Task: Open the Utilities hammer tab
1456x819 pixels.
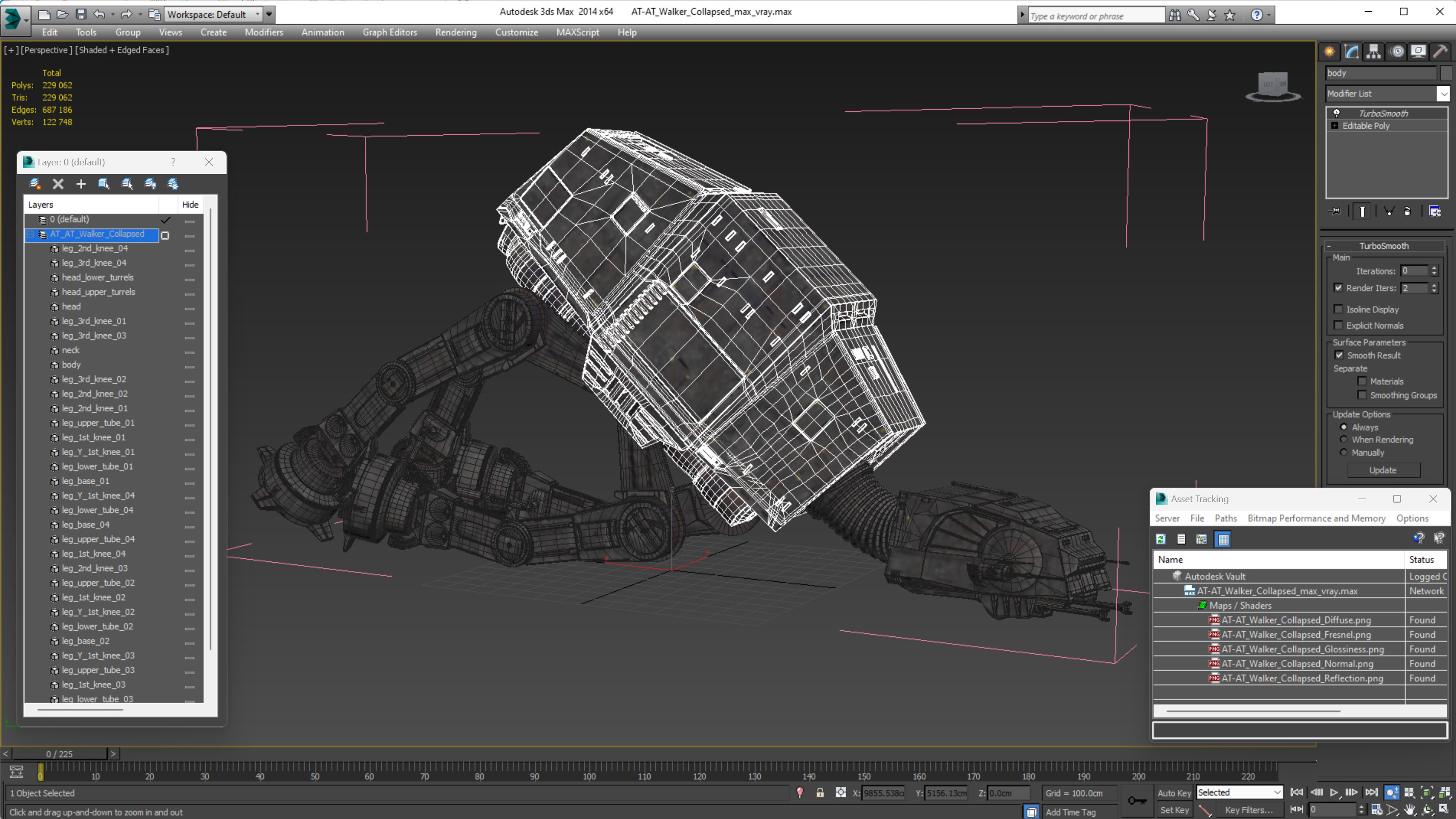Action: click(x=1441, y=52)
